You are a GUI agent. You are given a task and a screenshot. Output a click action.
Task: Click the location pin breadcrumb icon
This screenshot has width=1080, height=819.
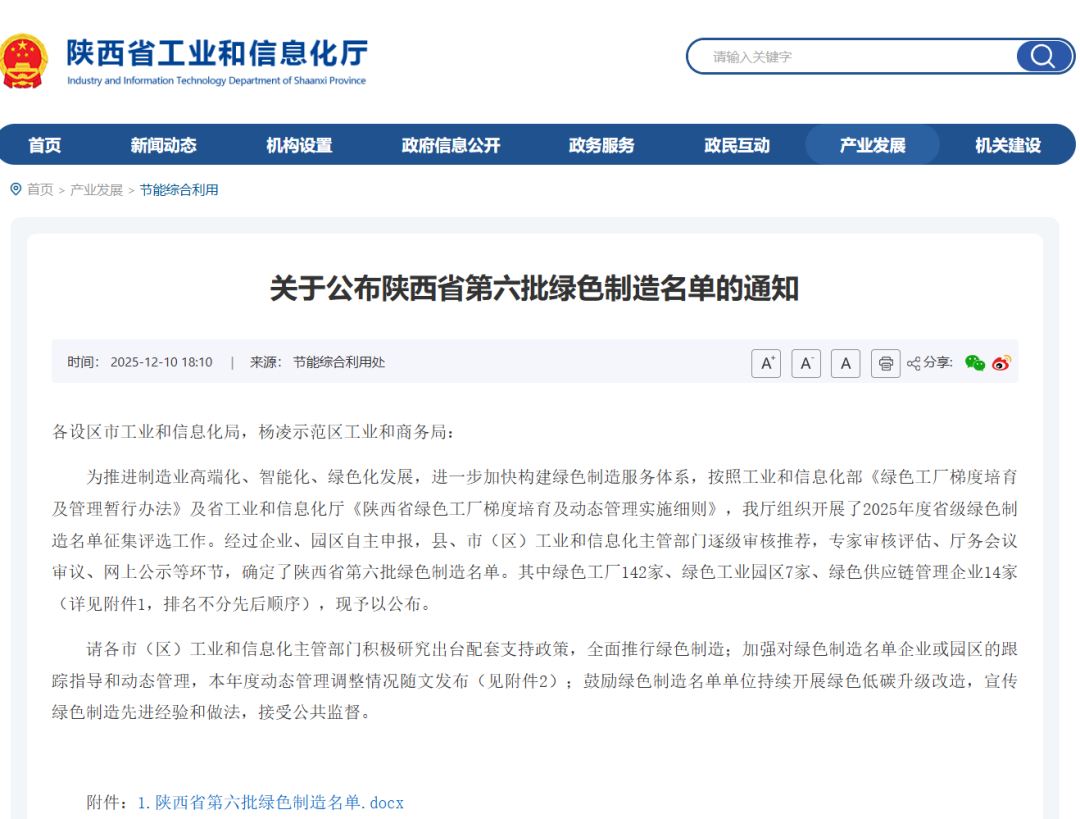[x=15, y=189]
